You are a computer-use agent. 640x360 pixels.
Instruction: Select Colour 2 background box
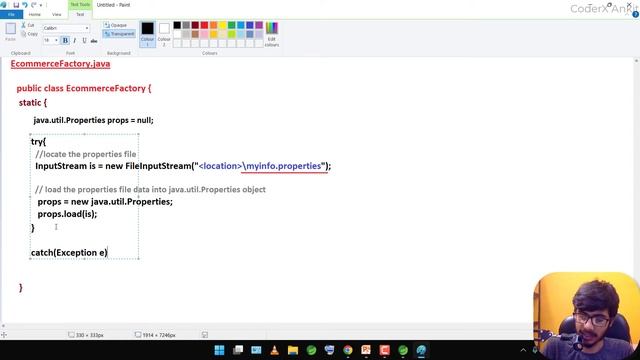(x=164, y=34)
